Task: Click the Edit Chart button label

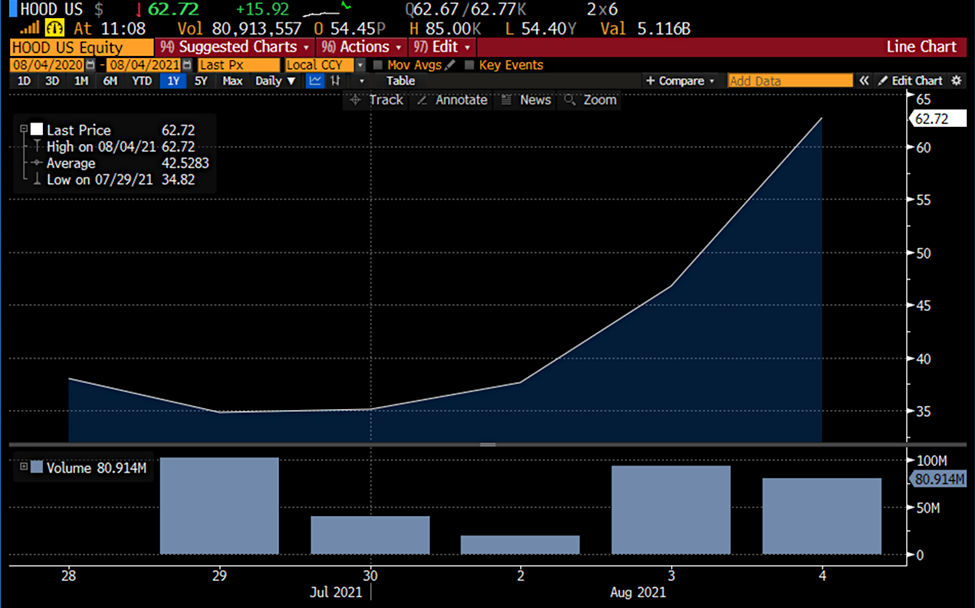Action: (x=917, y=81)
